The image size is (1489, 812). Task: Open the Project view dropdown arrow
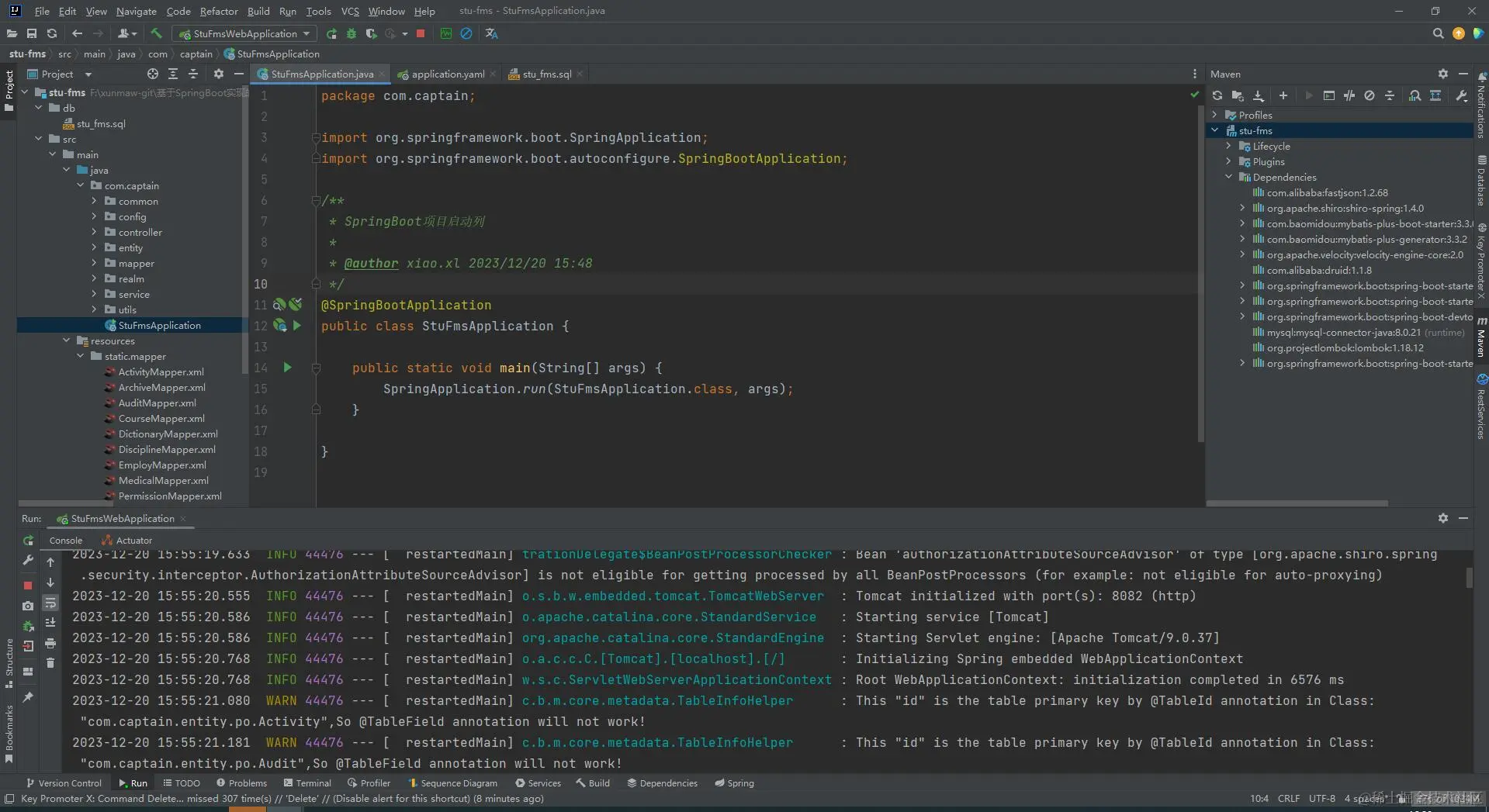[88, 74]
